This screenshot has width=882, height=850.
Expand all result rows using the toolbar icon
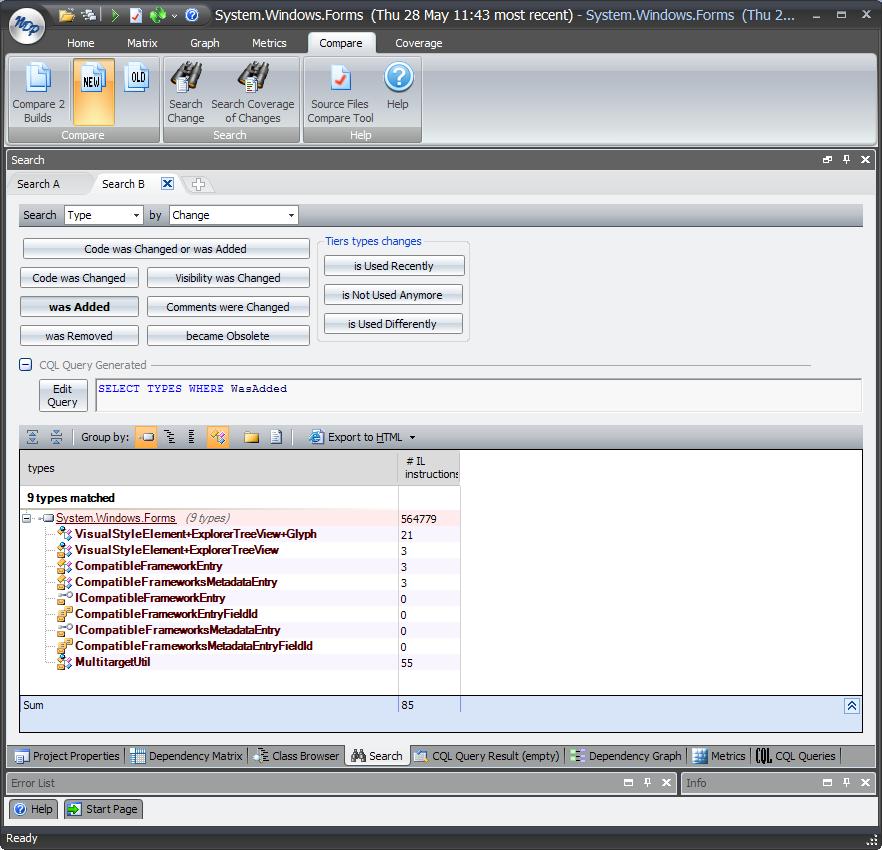(33, 437)
